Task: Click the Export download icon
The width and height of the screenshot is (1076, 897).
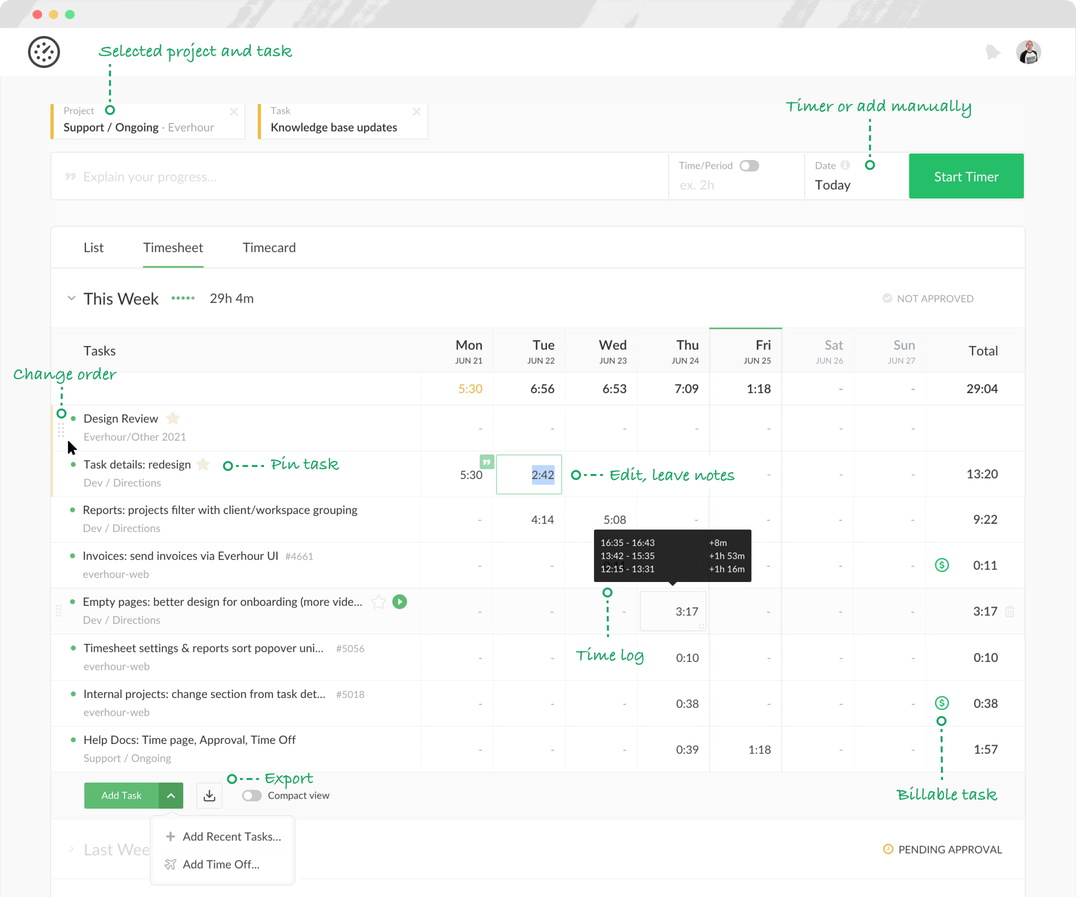Action: [x=209, y=795]
